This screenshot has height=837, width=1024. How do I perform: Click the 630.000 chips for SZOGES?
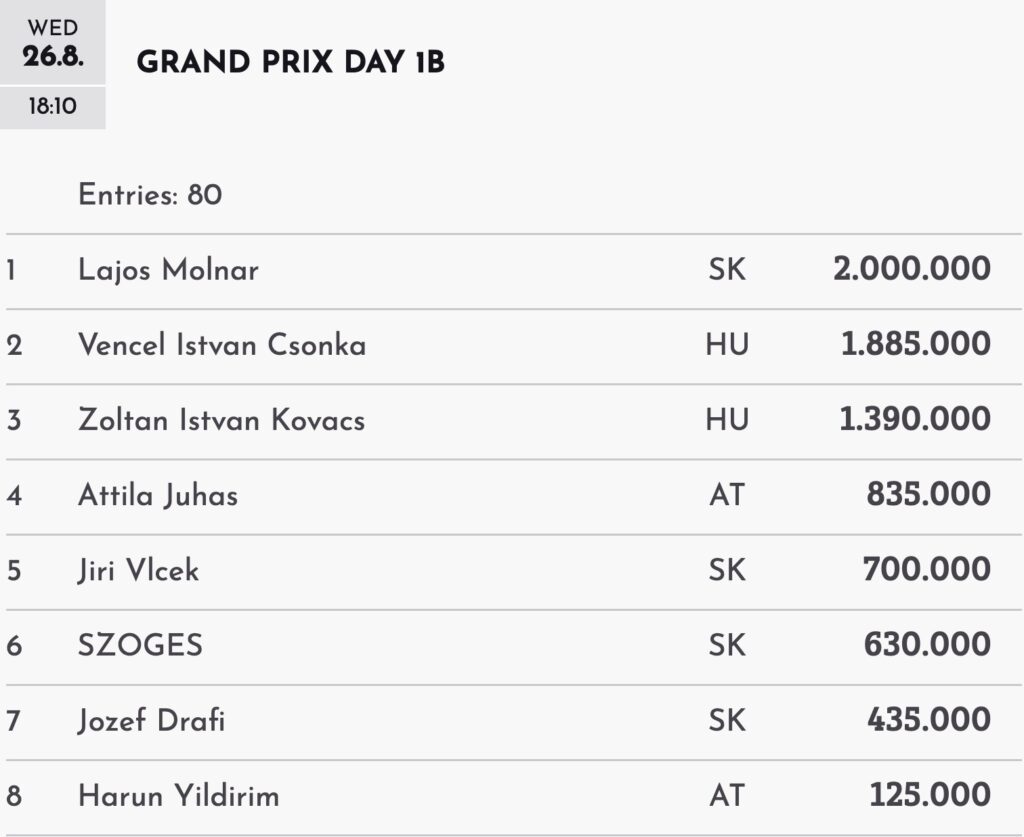(927, 645)
